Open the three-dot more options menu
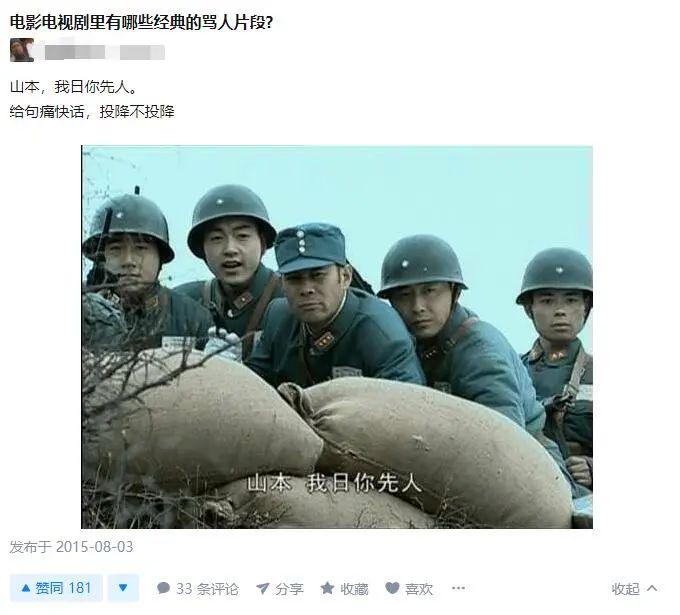 tap(458, 588)
